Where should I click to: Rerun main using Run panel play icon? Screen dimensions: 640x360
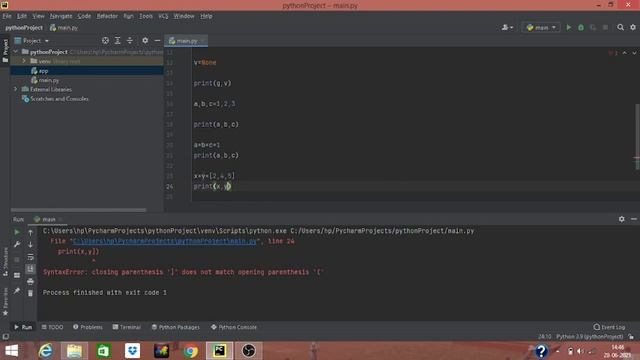point(17,232)
